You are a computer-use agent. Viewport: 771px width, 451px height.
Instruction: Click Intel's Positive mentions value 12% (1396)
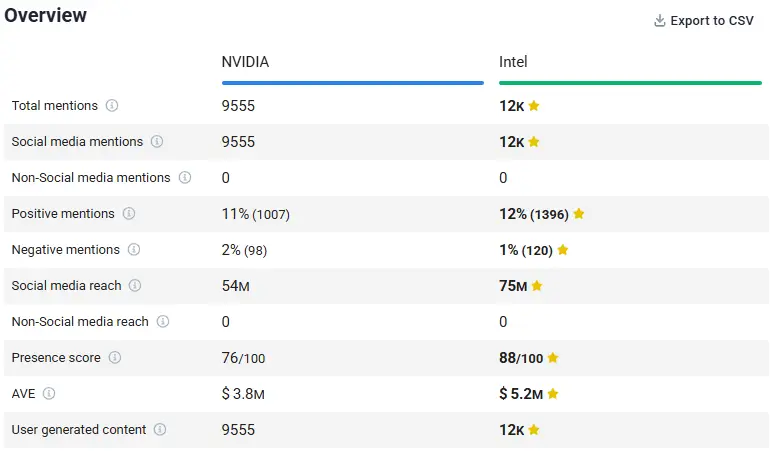534,214
